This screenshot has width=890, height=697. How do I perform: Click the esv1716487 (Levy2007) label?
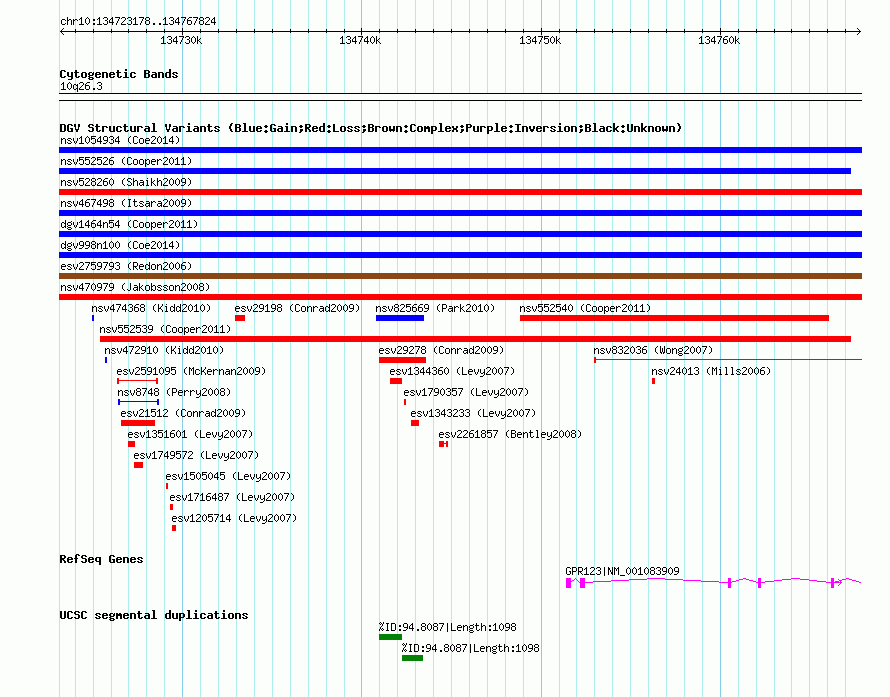(x=232, y=497)
